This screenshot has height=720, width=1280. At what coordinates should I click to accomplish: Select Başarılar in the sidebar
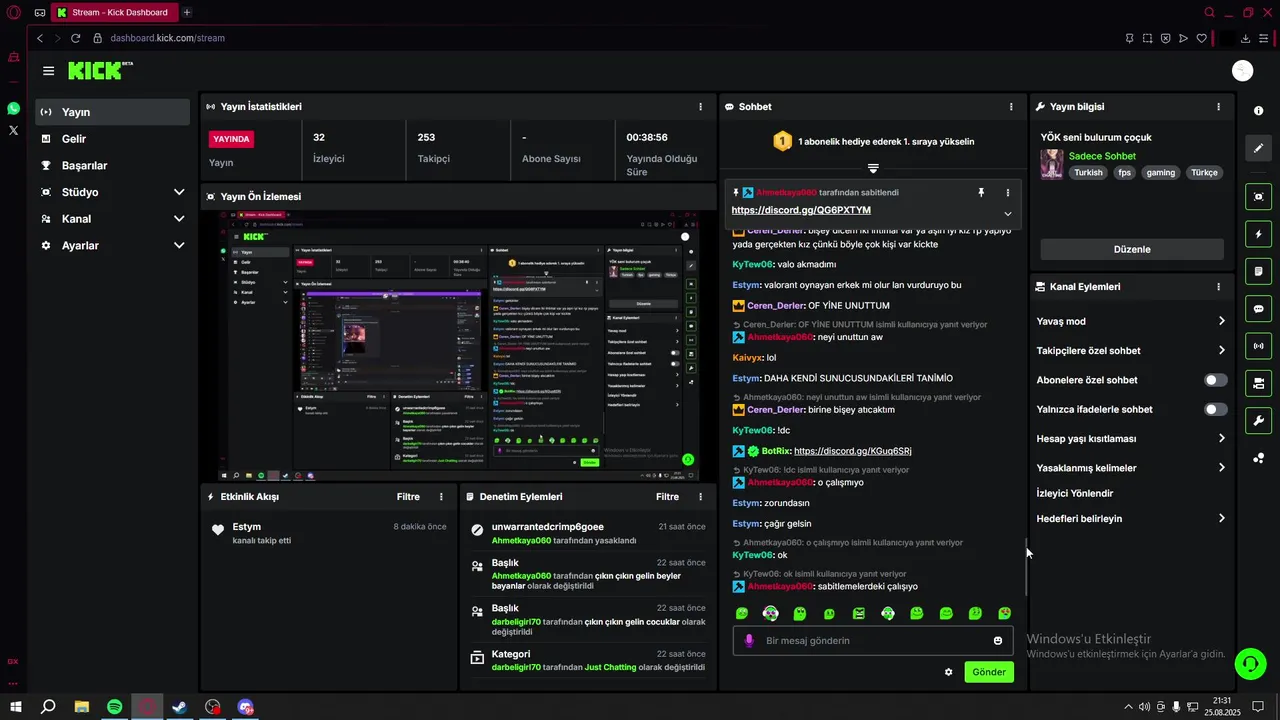click(112, 166)
